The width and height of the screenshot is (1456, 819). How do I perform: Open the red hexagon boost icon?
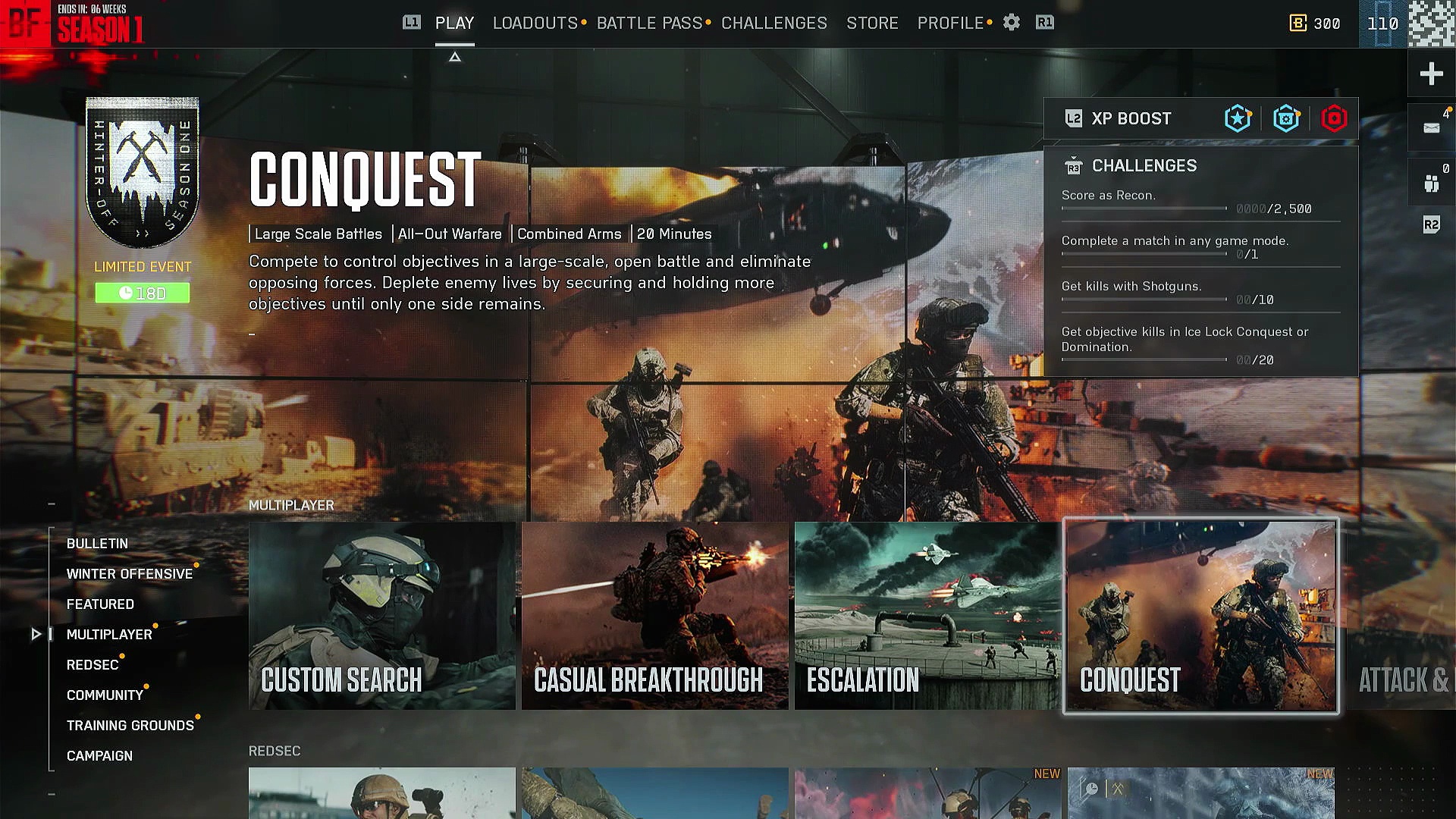pyautogui.click(x=1335, y=118)
